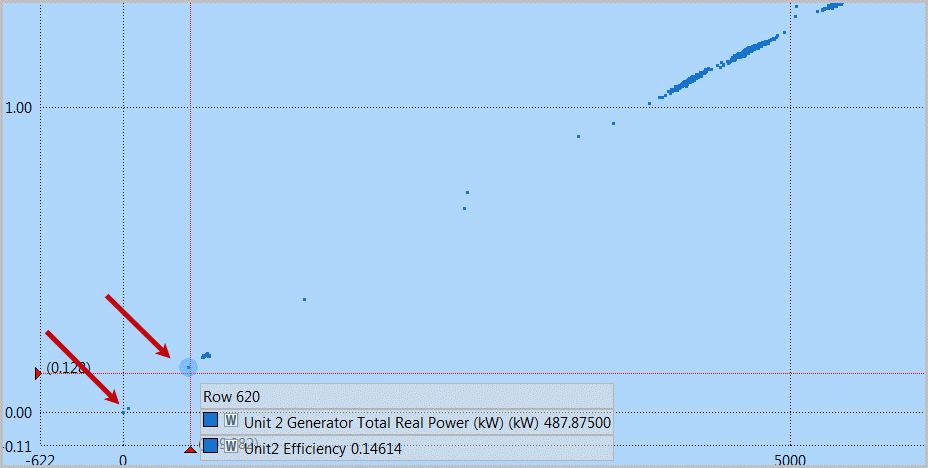Viewport: 928px width, 468px height.
Task: Click the red triangle marker on the y-axis
Action: tap(38, 373)
